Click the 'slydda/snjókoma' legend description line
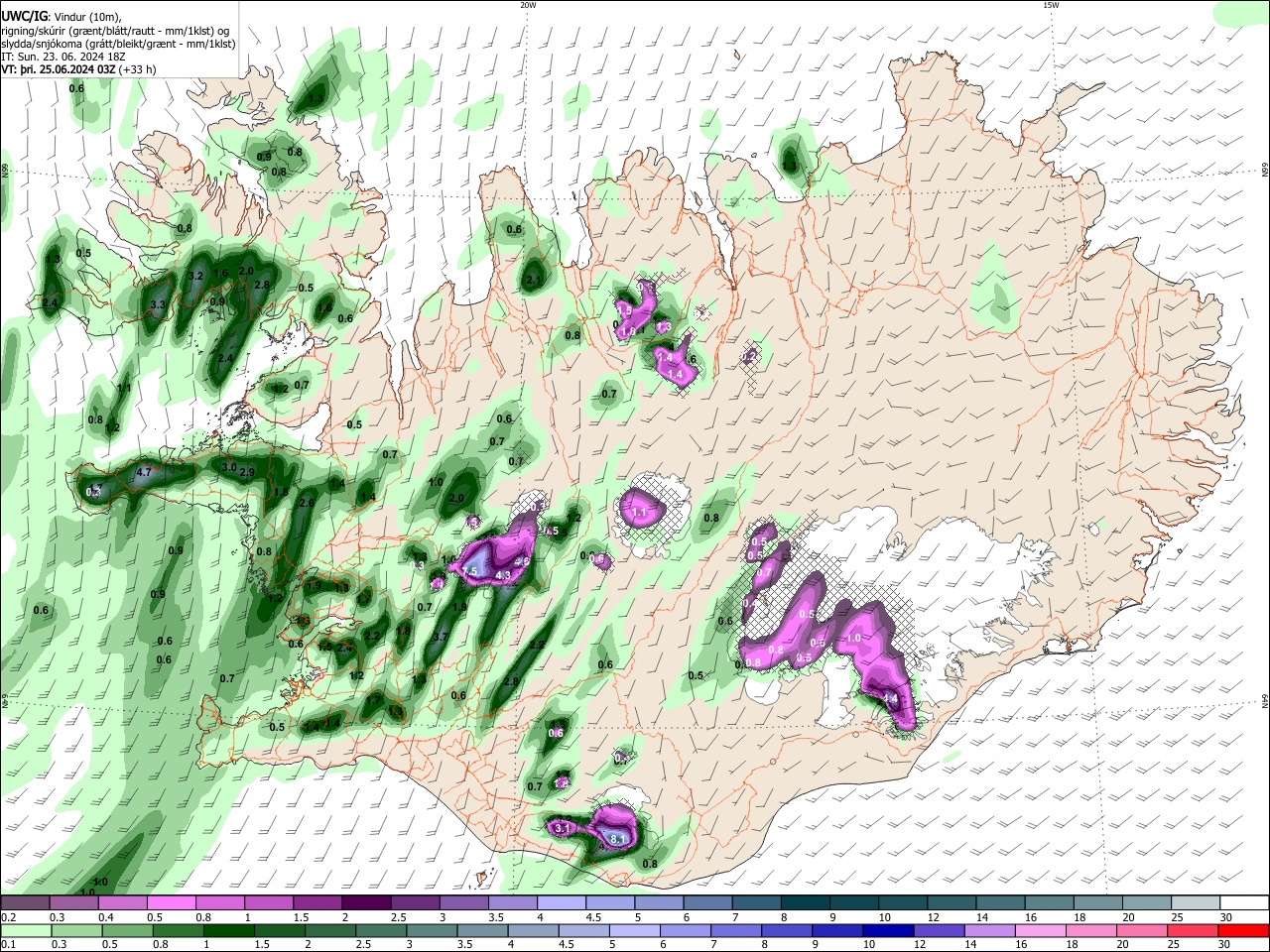 118,44
